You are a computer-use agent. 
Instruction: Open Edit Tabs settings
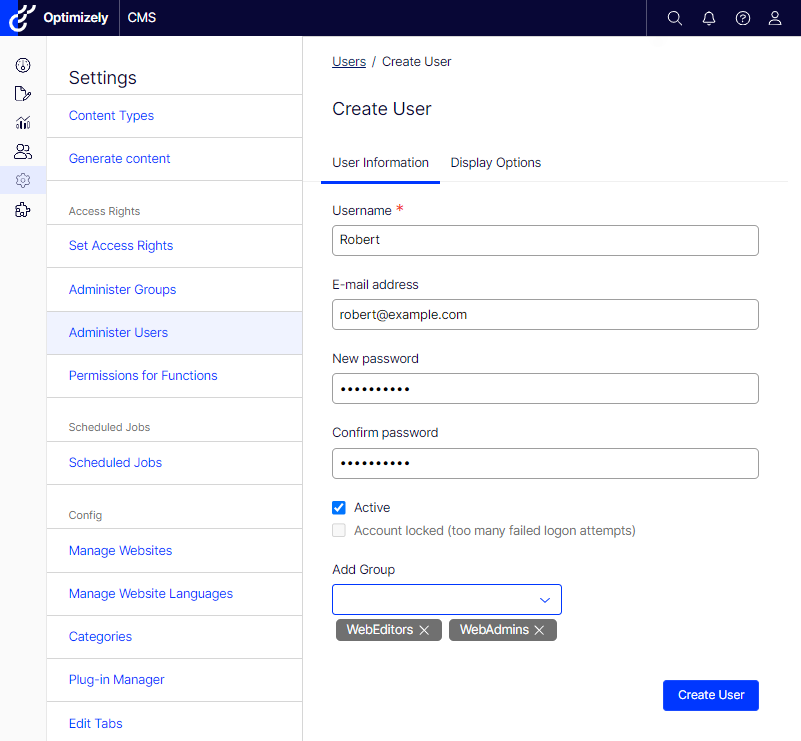[x=96, y=724]
